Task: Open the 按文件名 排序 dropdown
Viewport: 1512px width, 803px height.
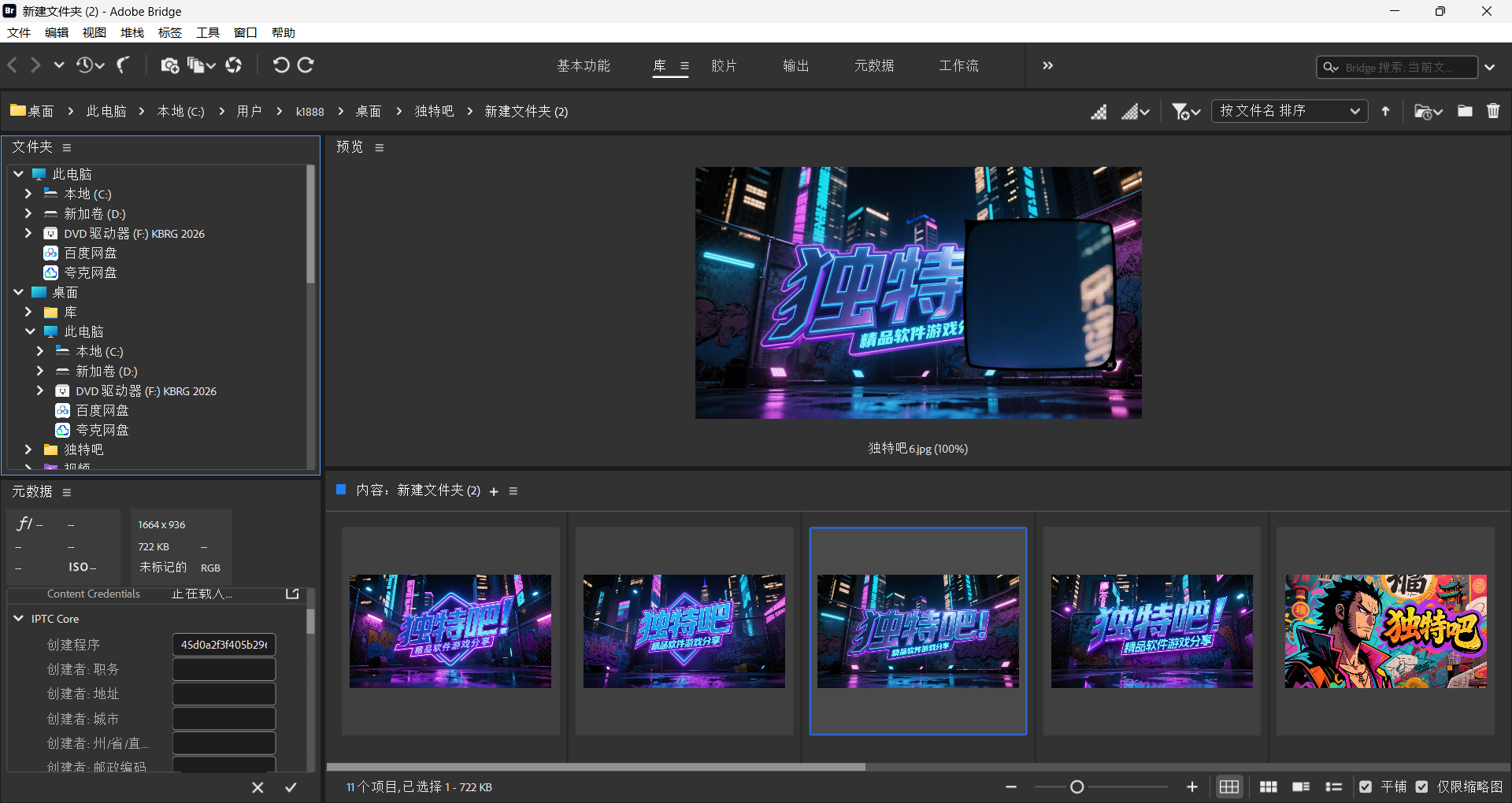Action: (1289, 111)
